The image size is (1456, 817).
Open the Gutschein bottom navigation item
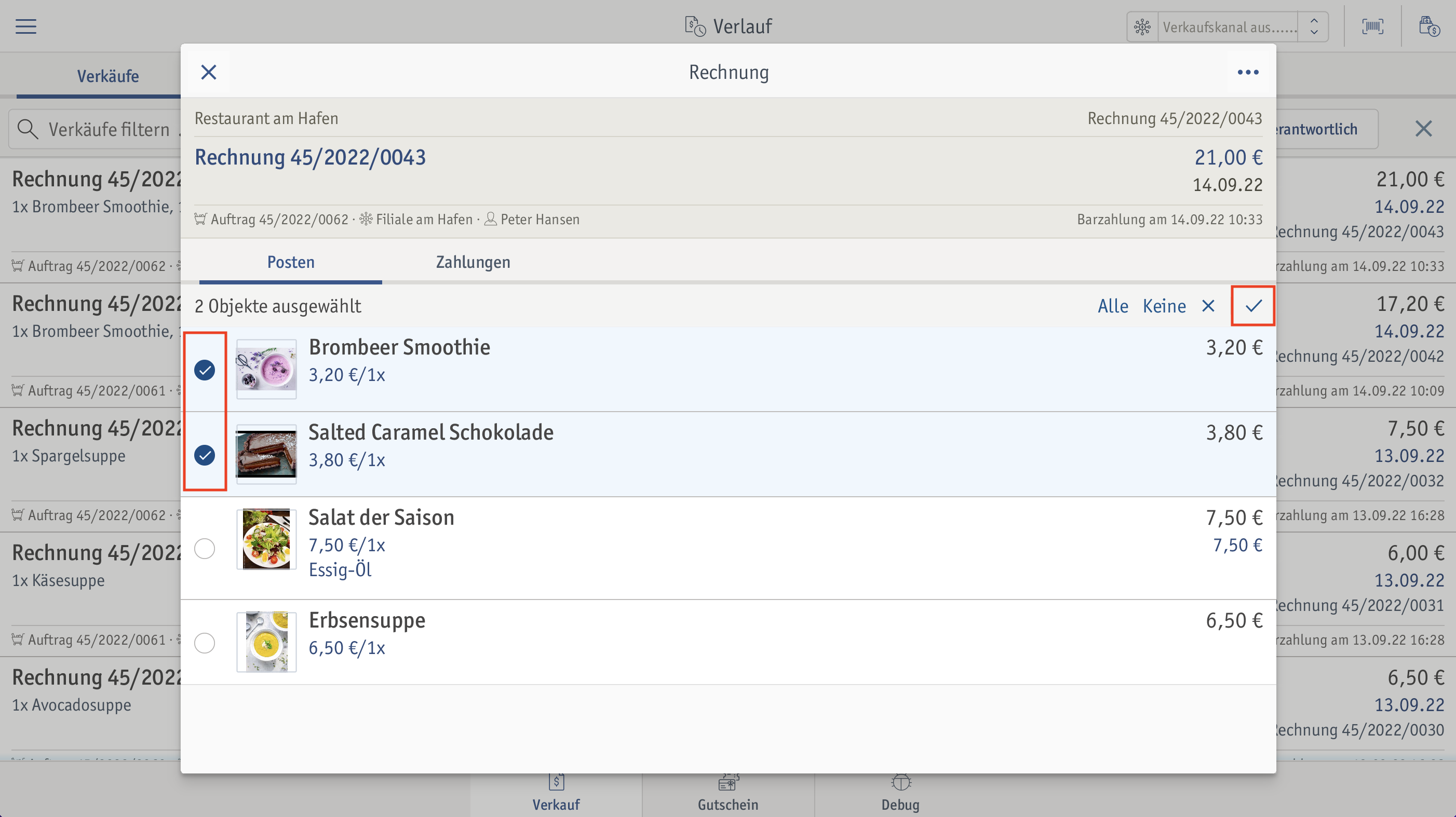[728, 794]
